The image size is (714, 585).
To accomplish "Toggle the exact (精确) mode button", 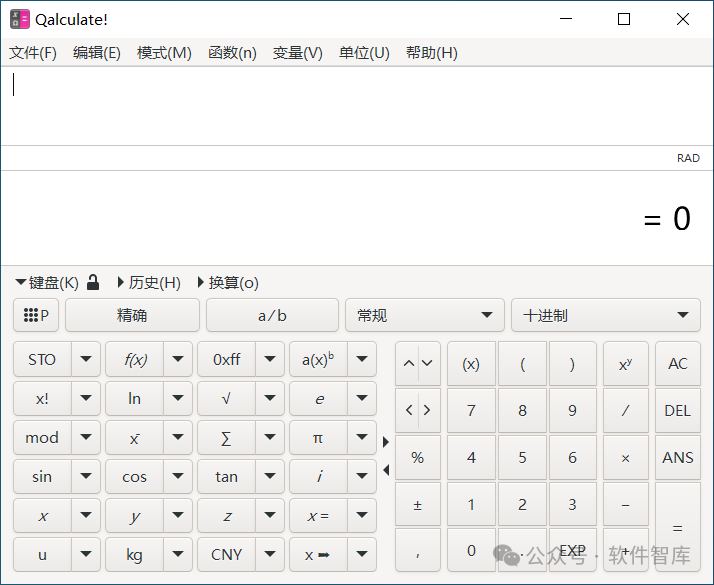I will tap(132, 315).
